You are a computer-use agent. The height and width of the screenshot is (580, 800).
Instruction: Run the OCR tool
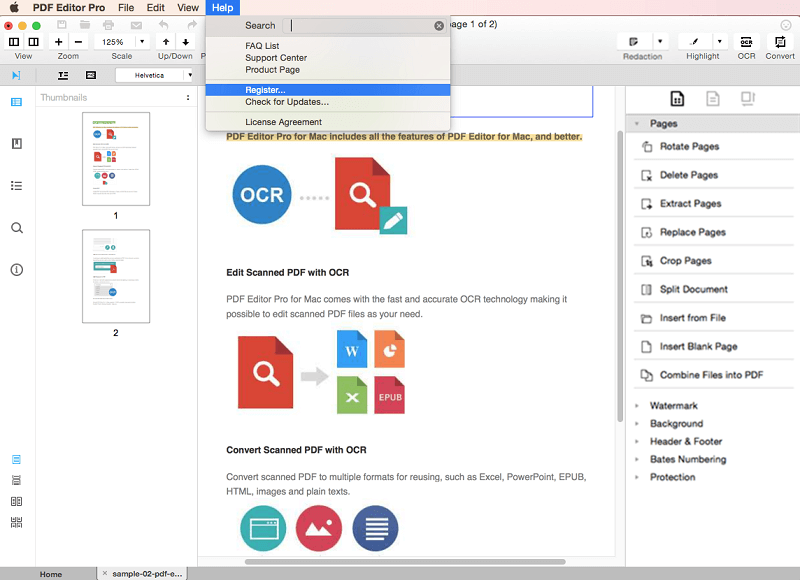[746, 42]
